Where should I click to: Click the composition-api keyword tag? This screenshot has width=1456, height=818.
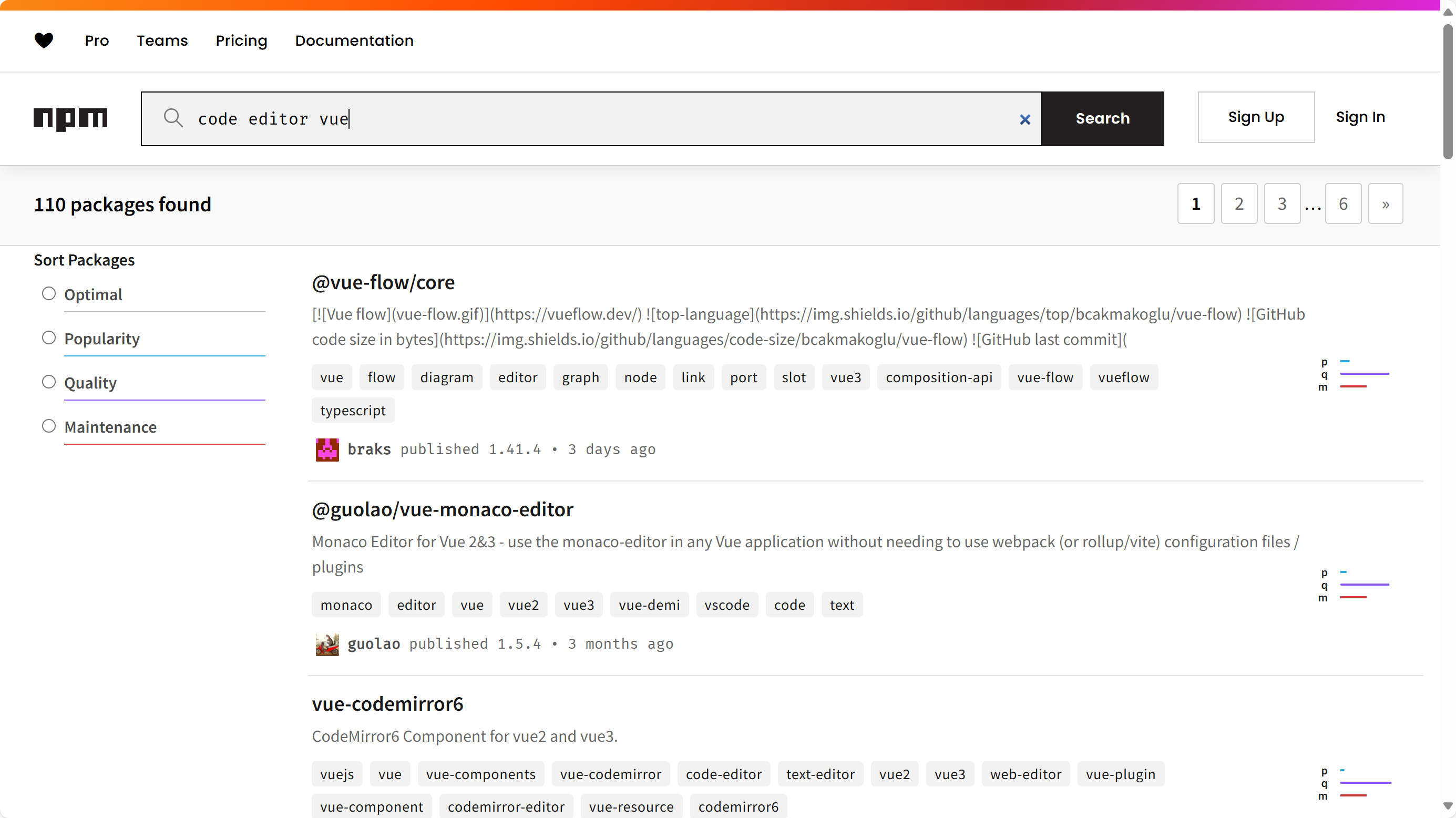pos(939,377)
